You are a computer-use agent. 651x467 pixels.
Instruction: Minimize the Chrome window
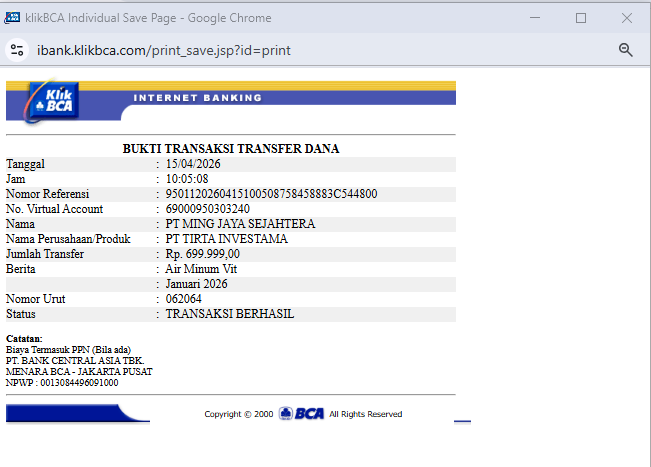[535, 18]
